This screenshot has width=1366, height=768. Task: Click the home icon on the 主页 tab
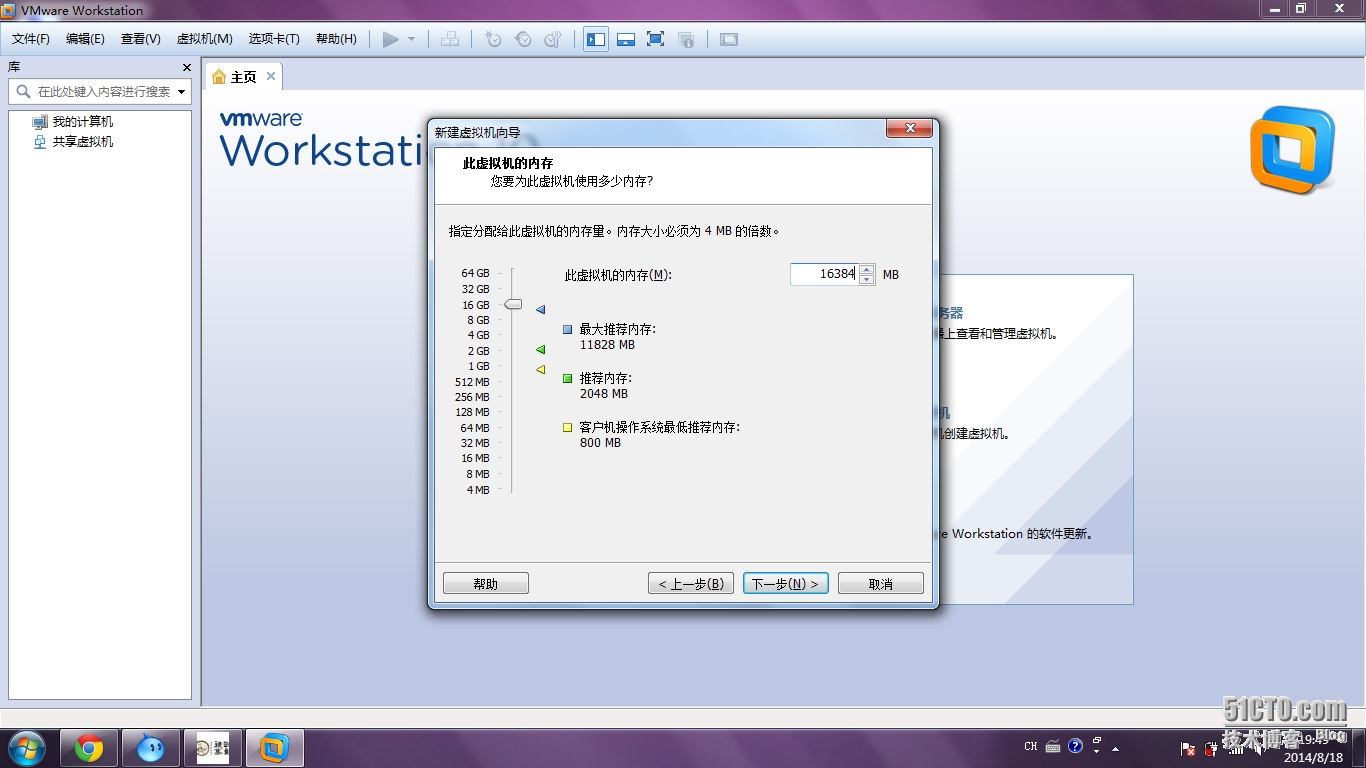pos(219,77)
